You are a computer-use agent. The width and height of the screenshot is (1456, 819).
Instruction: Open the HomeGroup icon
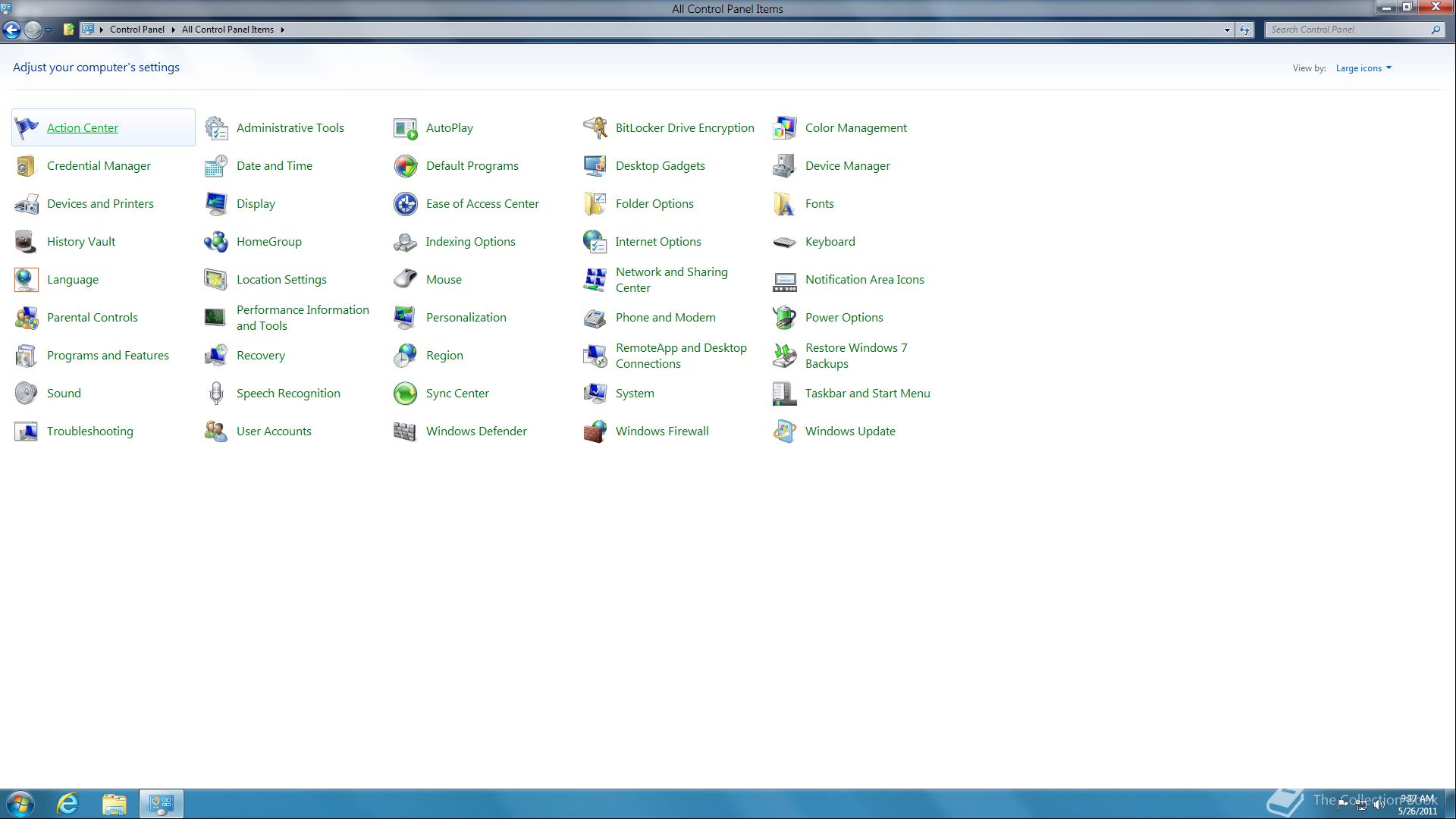(216, 241)
